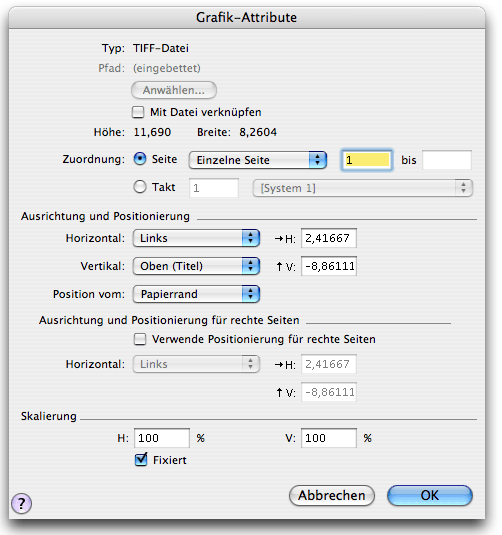Click the H offset field showing 2,41667

[329, 238]
